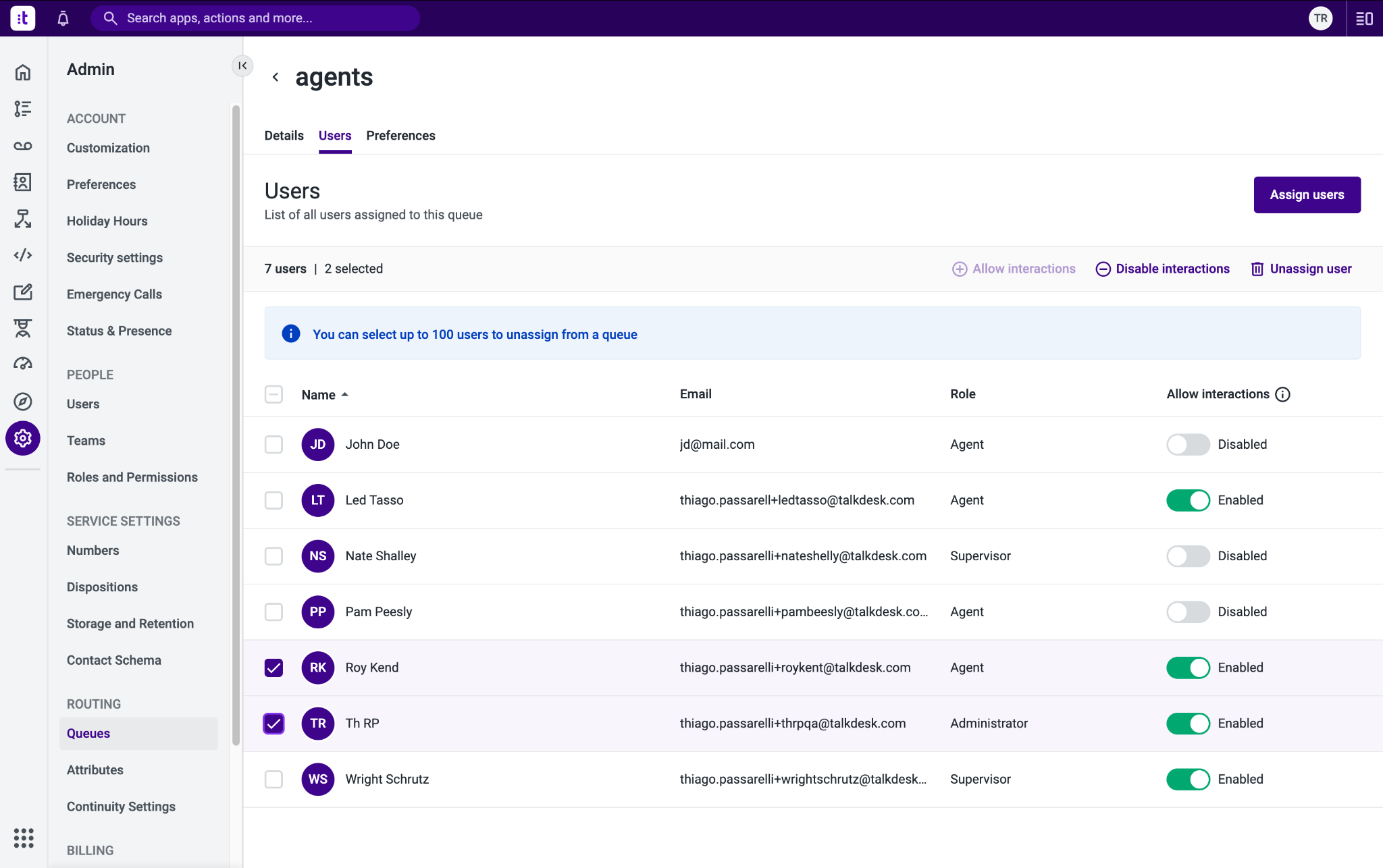Open the TR user avatar menu
Viewport: 1383px width, 868px height.
1321,18
